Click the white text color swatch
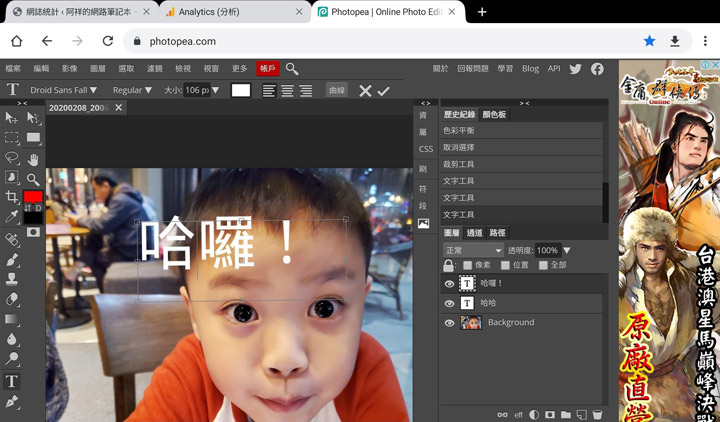Viewport: 720px width, 422px height. click(241, 90)
